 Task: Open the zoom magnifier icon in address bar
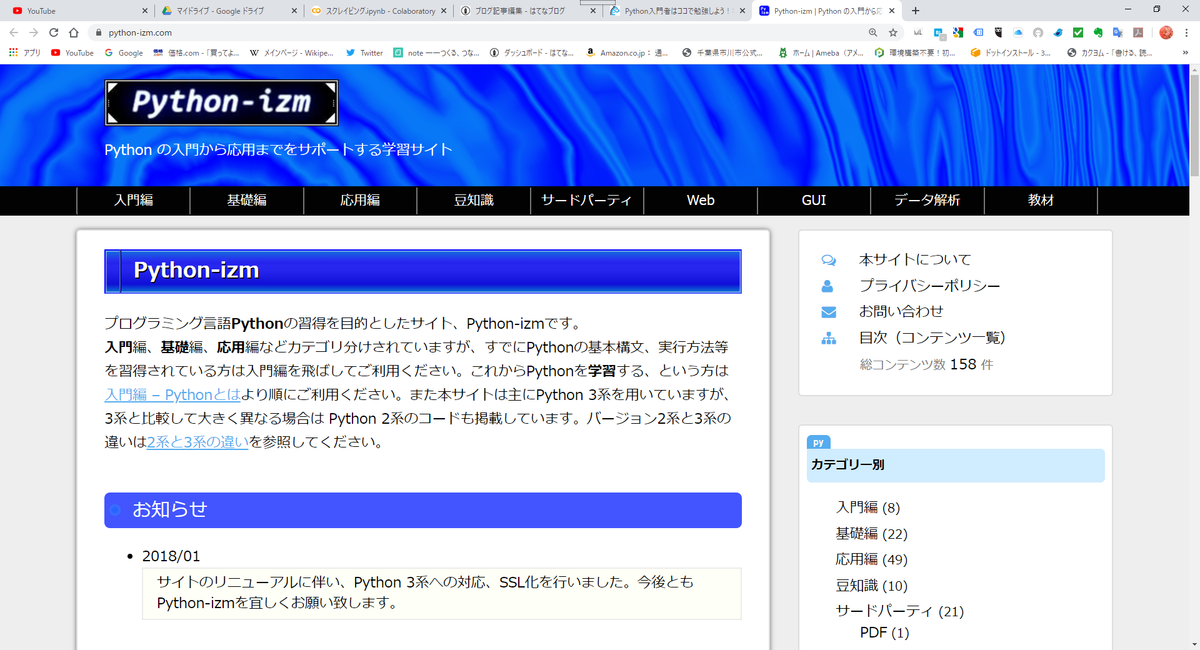point(873,32)
